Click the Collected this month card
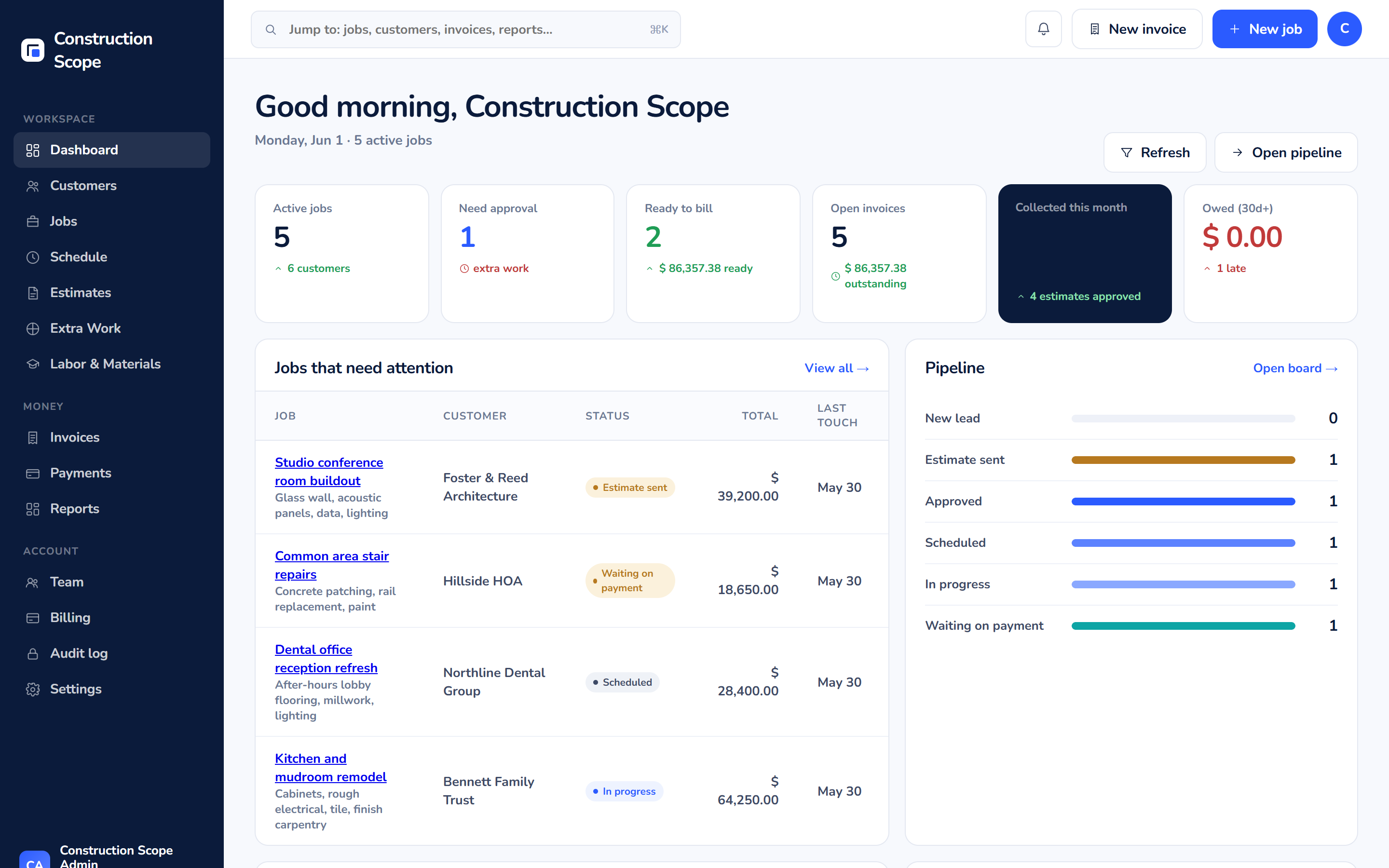Viewport: 1389px width, 868px height. click(x=1085, y=254)
